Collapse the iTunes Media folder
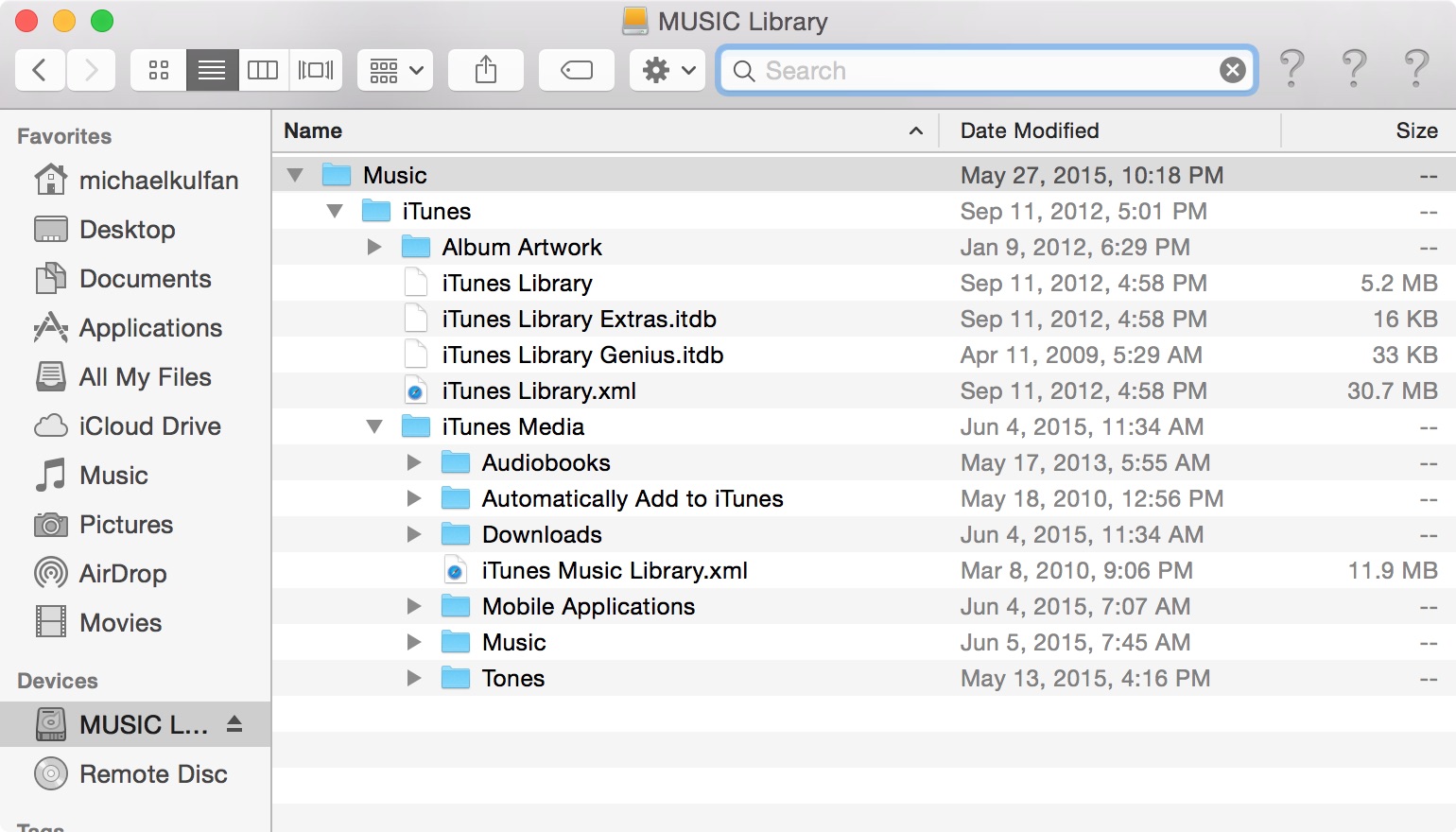 click(374, 427)
